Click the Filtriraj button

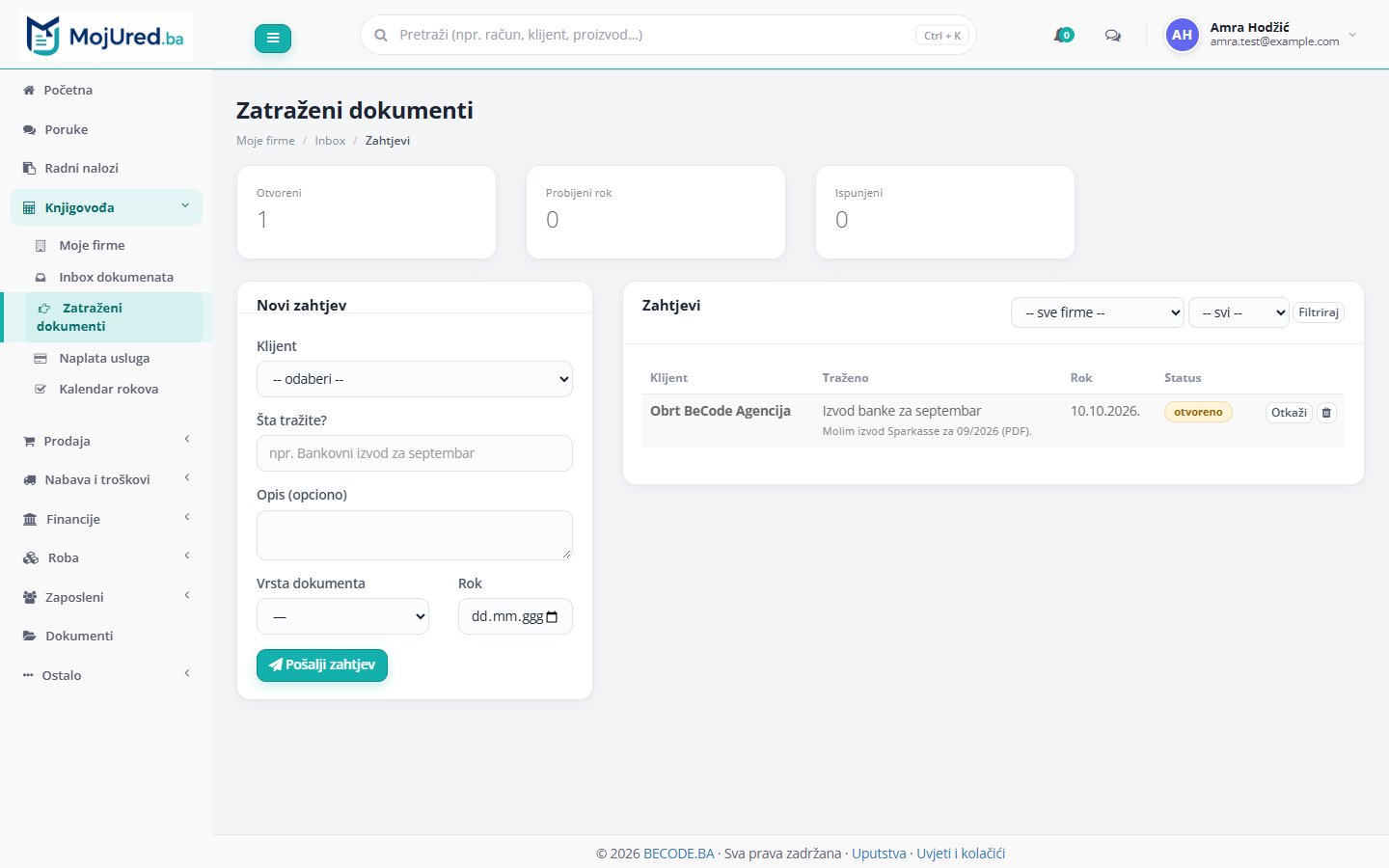[1318, 312]
